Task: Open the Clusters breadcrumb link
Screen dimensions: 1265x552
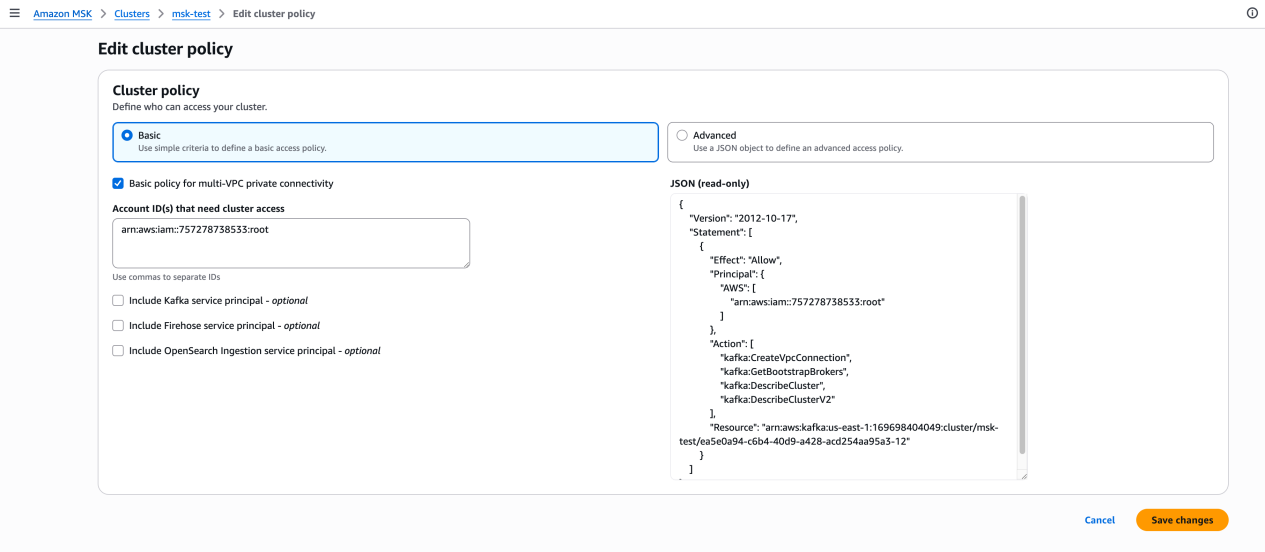Action: tap(132, 14)
